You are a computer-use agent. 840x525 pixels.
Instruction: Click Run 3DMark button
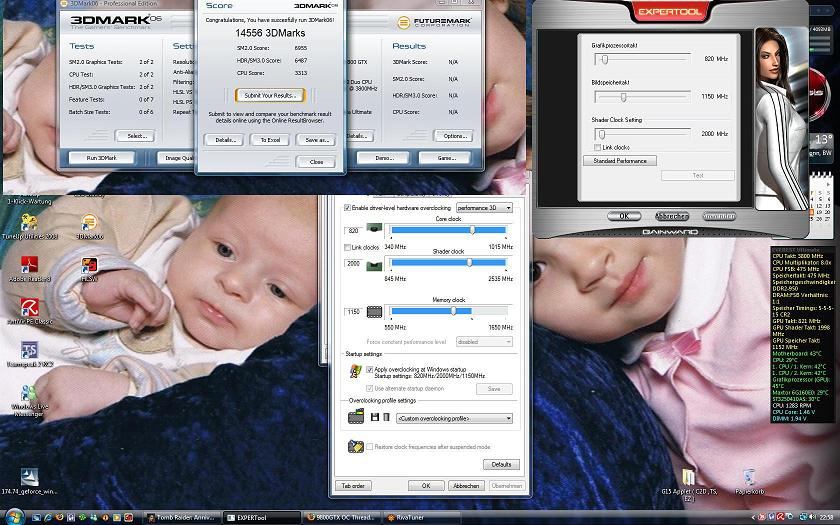coord(101,158)
